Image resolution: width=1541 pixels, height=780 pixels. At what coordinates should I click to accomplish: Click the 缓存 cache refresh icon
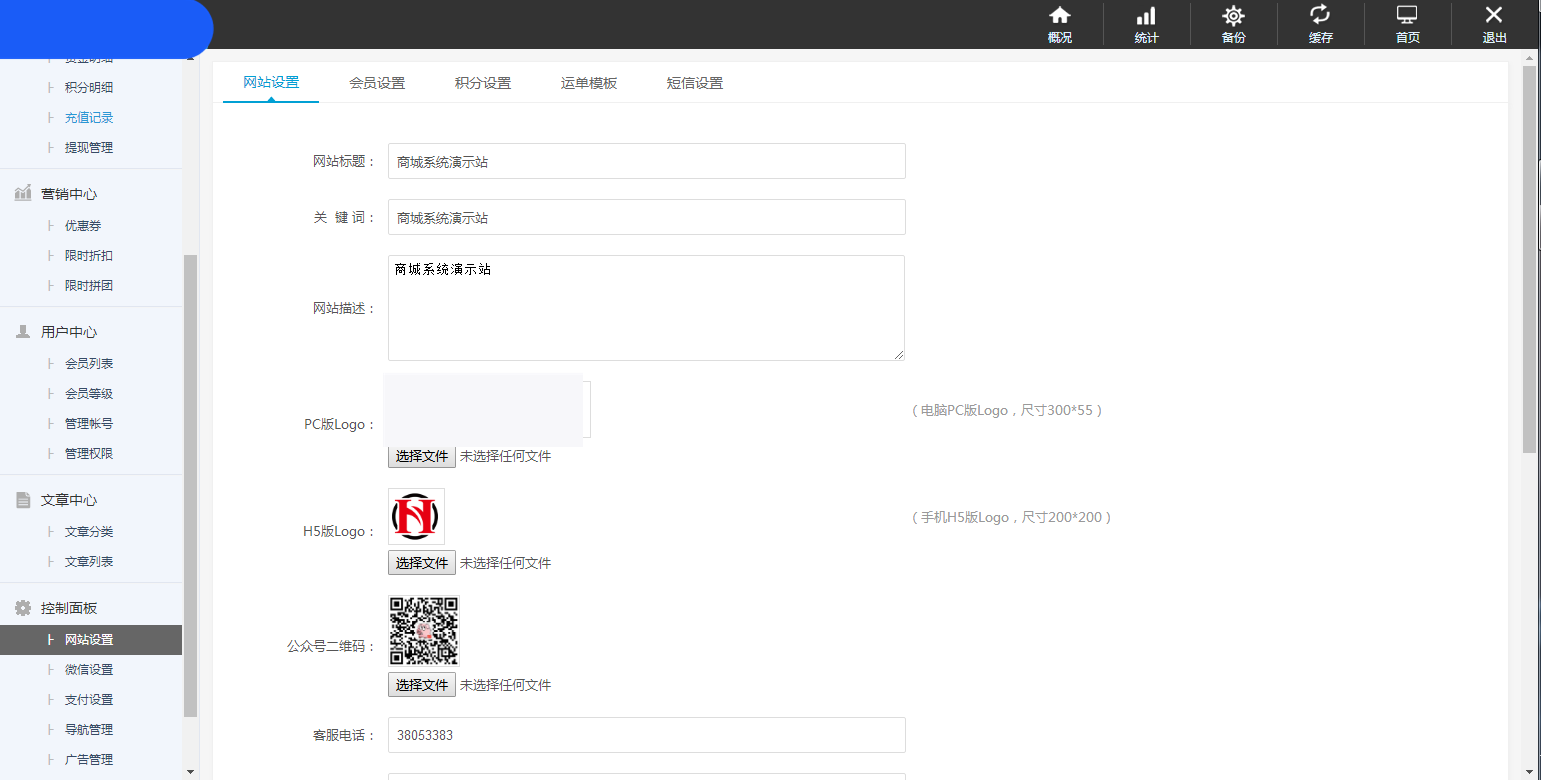click(1320, 22)
